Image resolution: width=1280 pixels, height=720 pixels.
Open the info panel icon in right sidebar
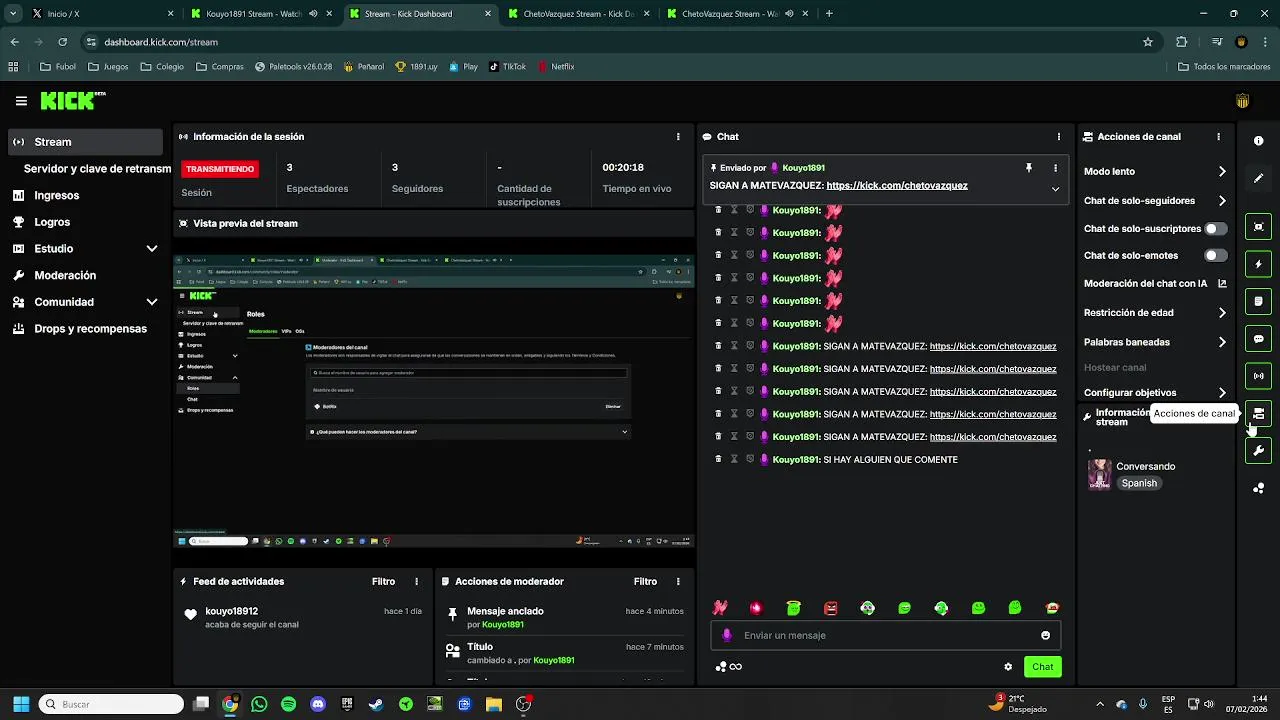click(x=1258, y=141)
